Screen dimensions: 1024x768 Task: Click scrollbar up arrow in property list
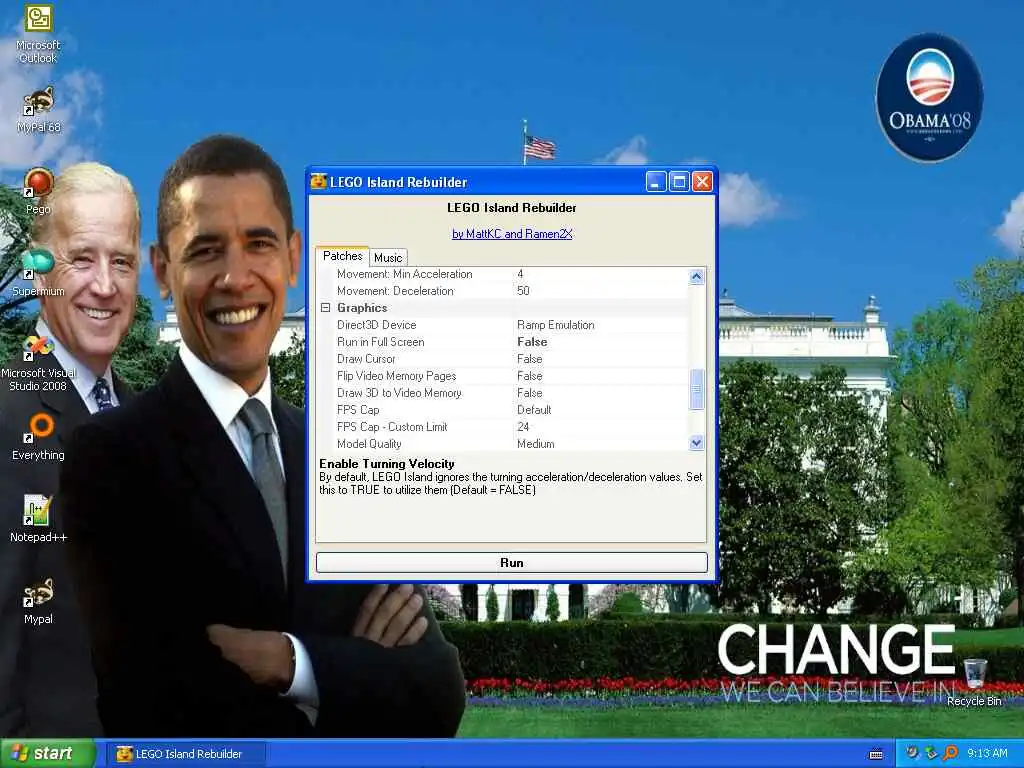point(696,276)
